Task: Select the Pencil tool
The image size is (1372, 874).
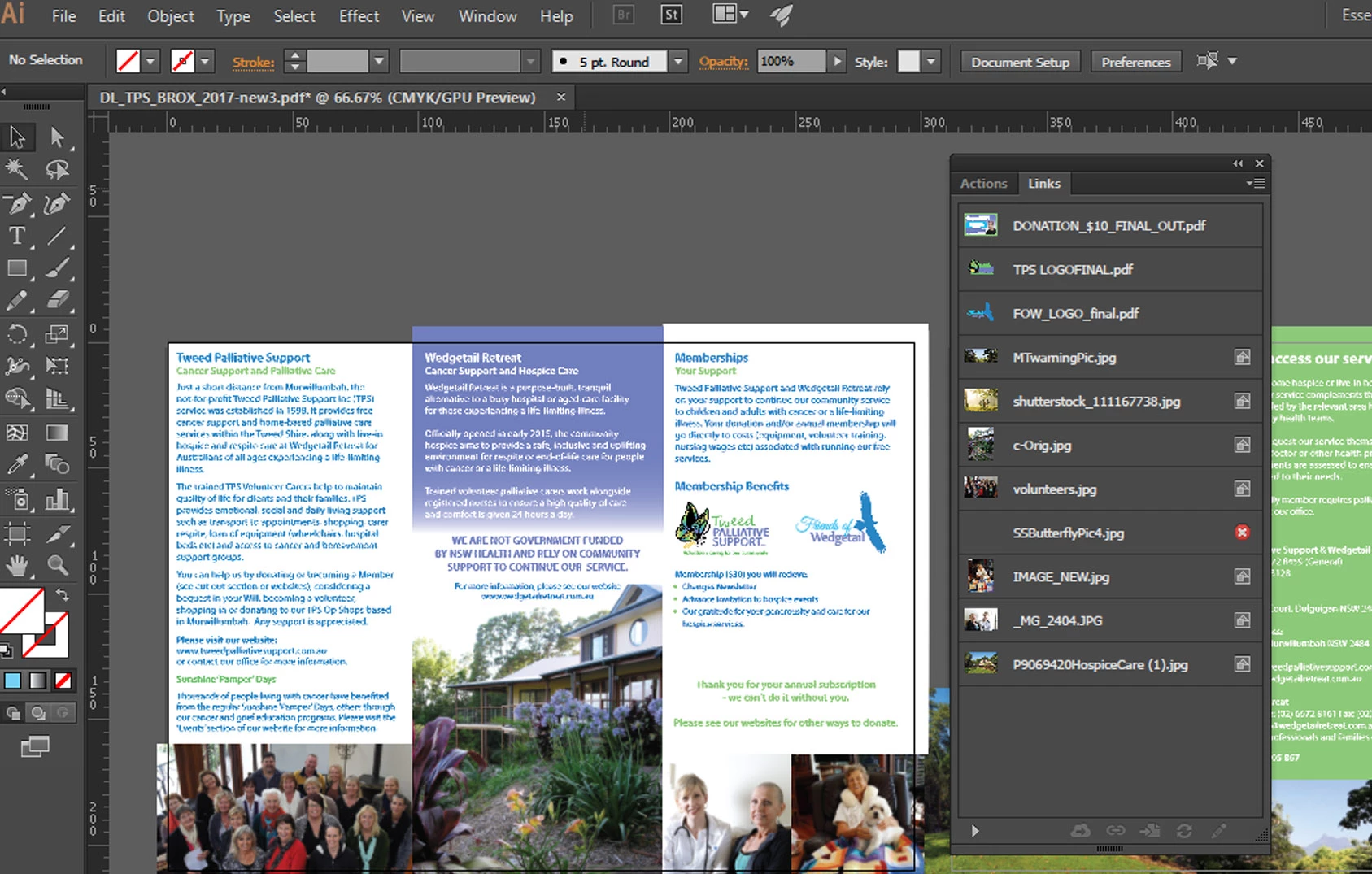Action: 17,301
